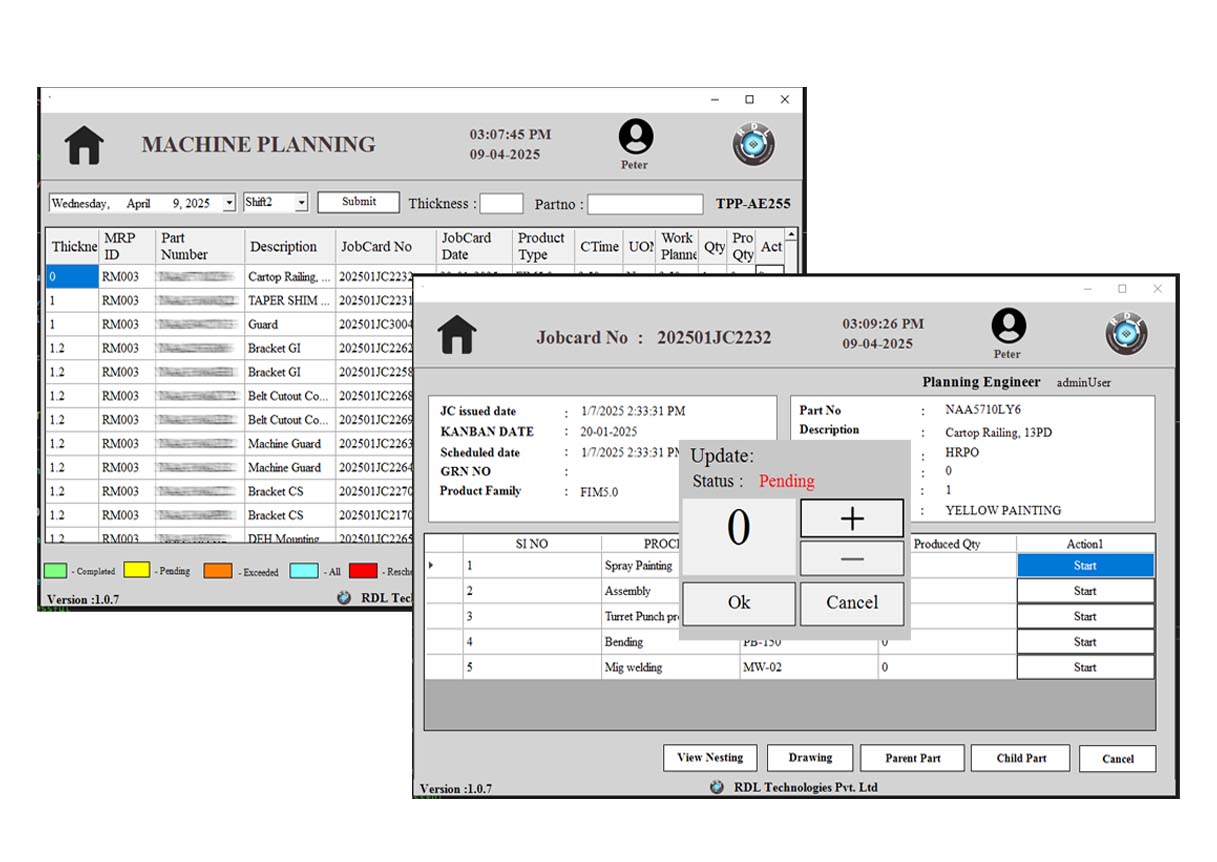
Task: Open the Drawing view
Action: (x=809, y=758)
